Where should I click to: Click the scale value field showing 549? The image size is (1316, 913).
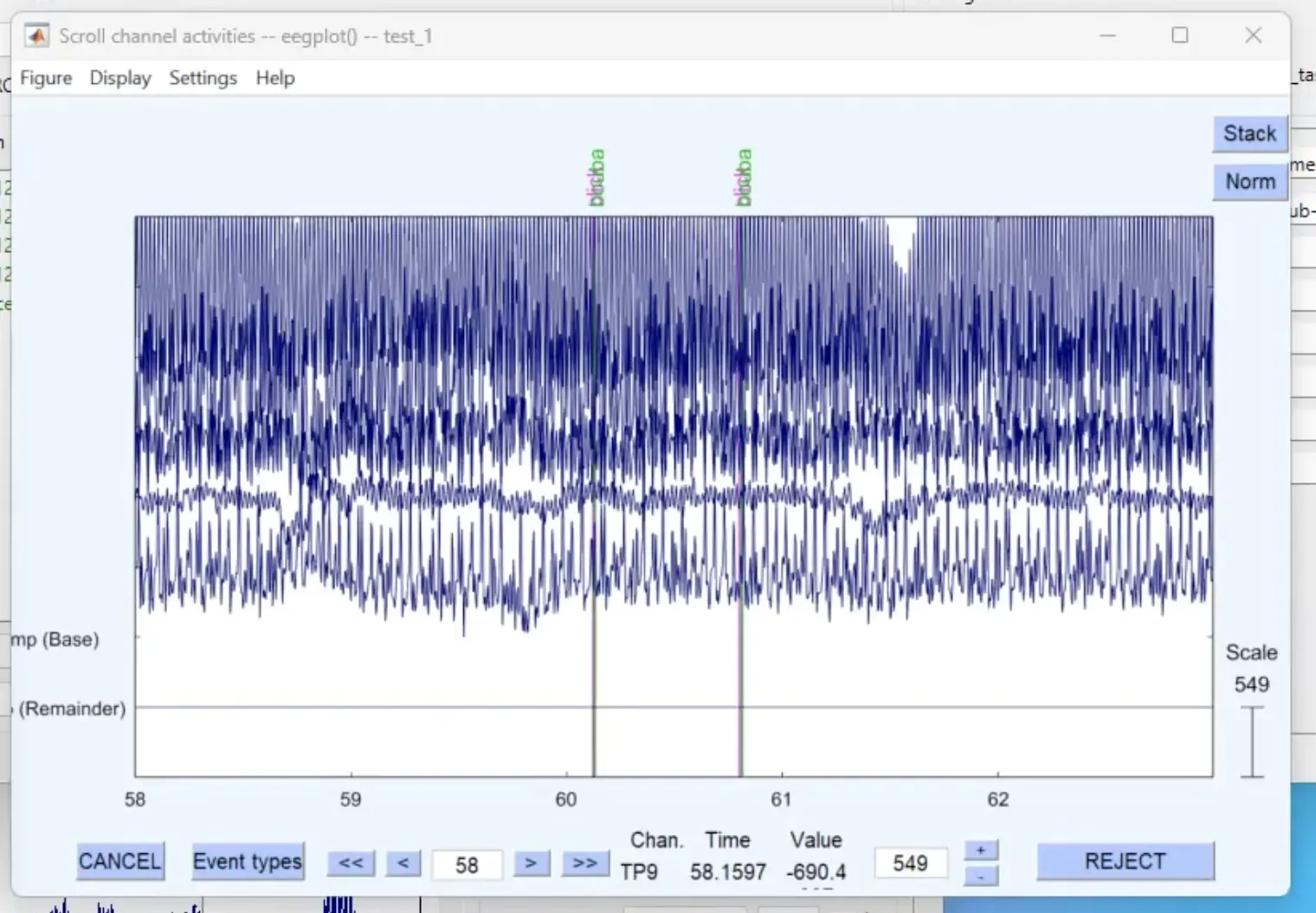910,863
